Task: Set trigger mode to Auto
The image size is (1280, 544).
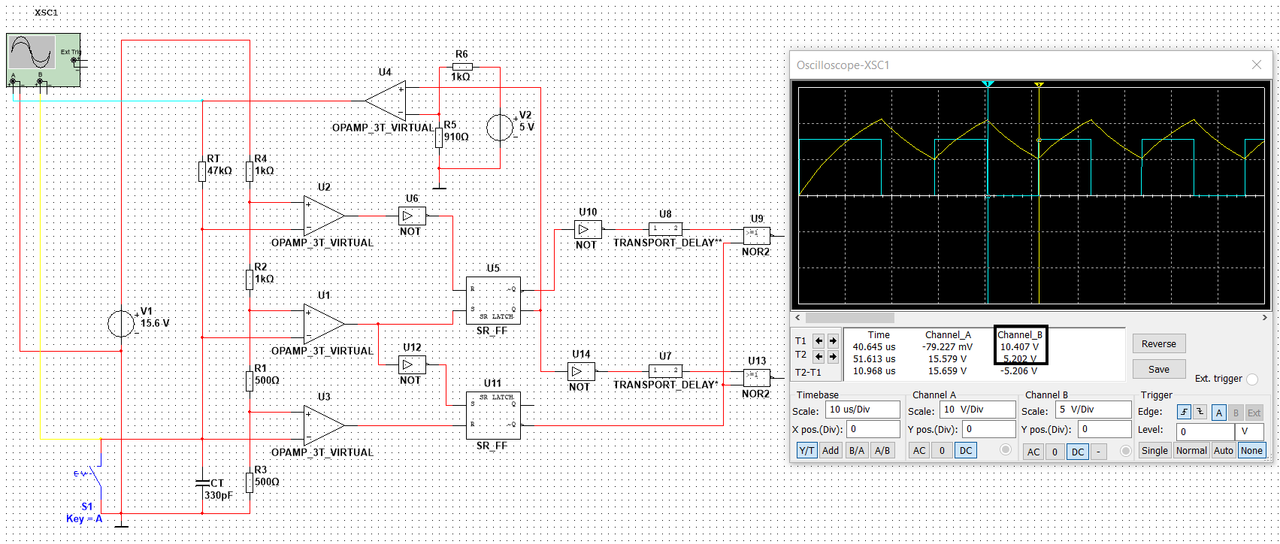Action: pos(1223,451)
